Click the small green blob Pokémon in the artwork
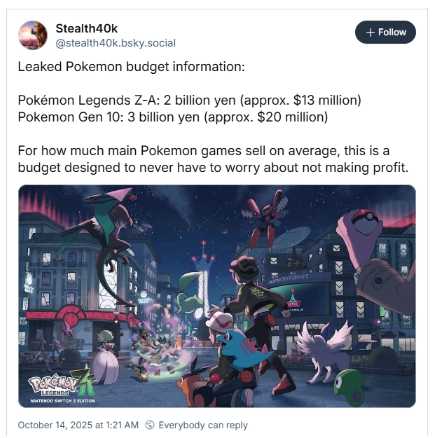 pyautogui.click(x=348, y=386)
